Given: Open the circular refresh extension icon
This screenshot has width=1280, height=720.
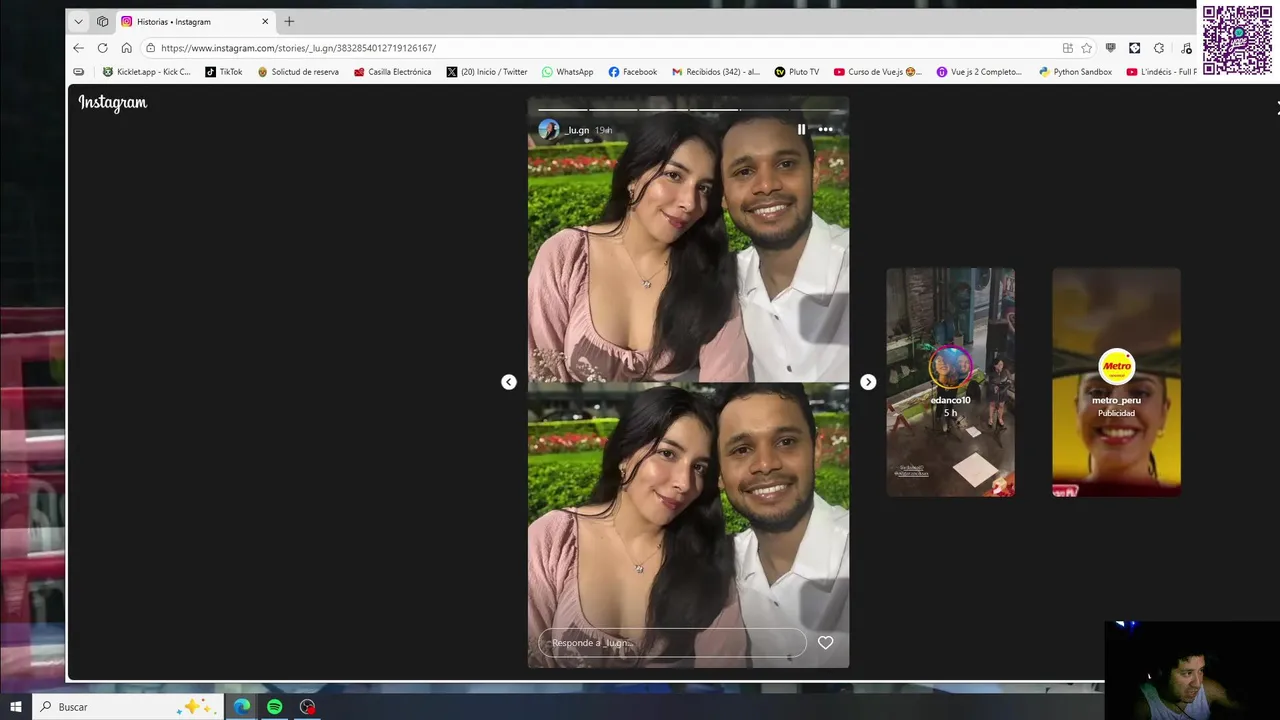Looking at the screenshot, I should (x=1159, y=48).
